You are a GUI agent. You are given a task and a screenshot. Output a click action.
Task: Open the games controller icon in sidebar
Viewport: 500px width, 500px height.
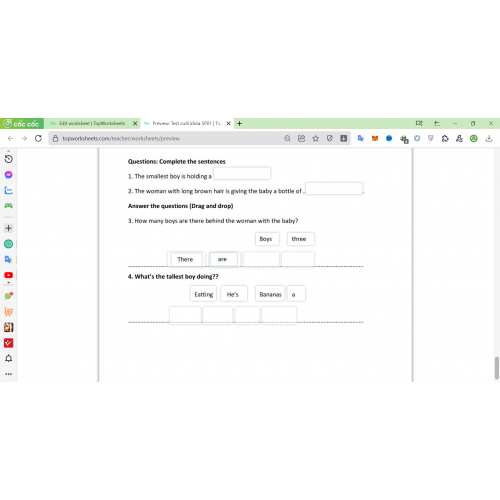pyautogui.click(x=9, y=206)
